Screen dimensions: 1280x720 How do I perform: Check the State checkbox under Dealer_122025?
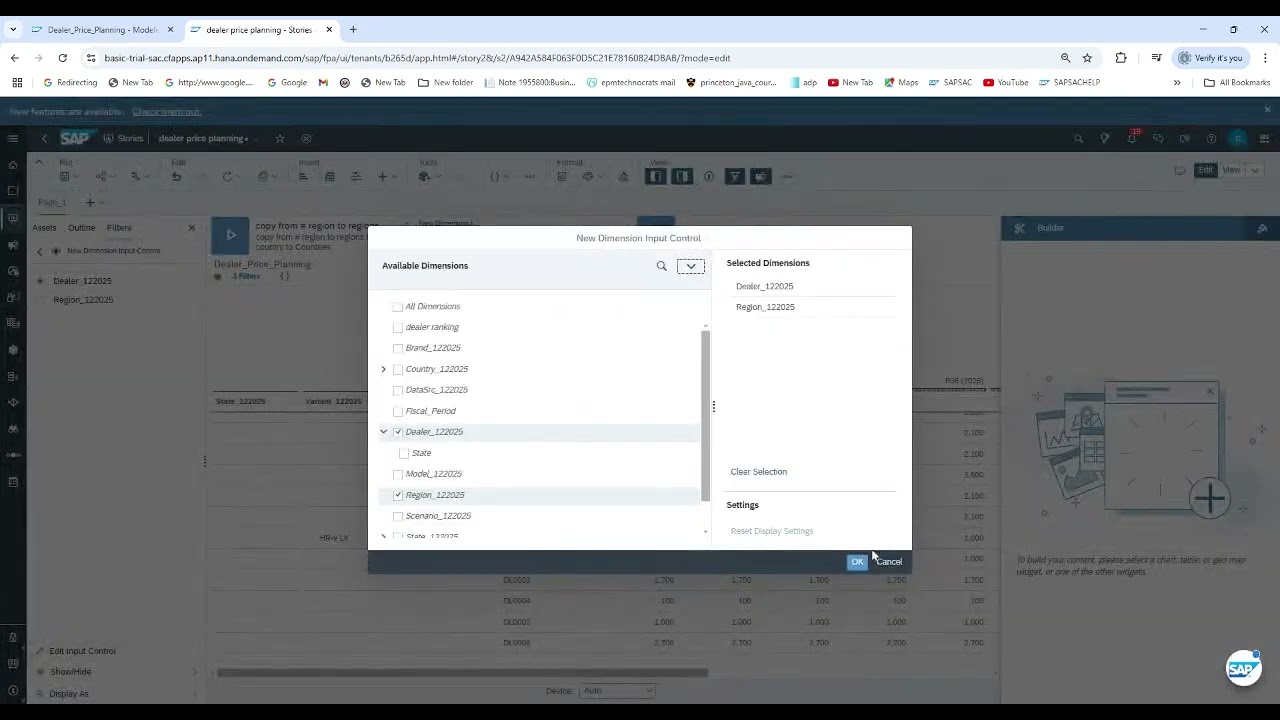click(x=404, y=454)
